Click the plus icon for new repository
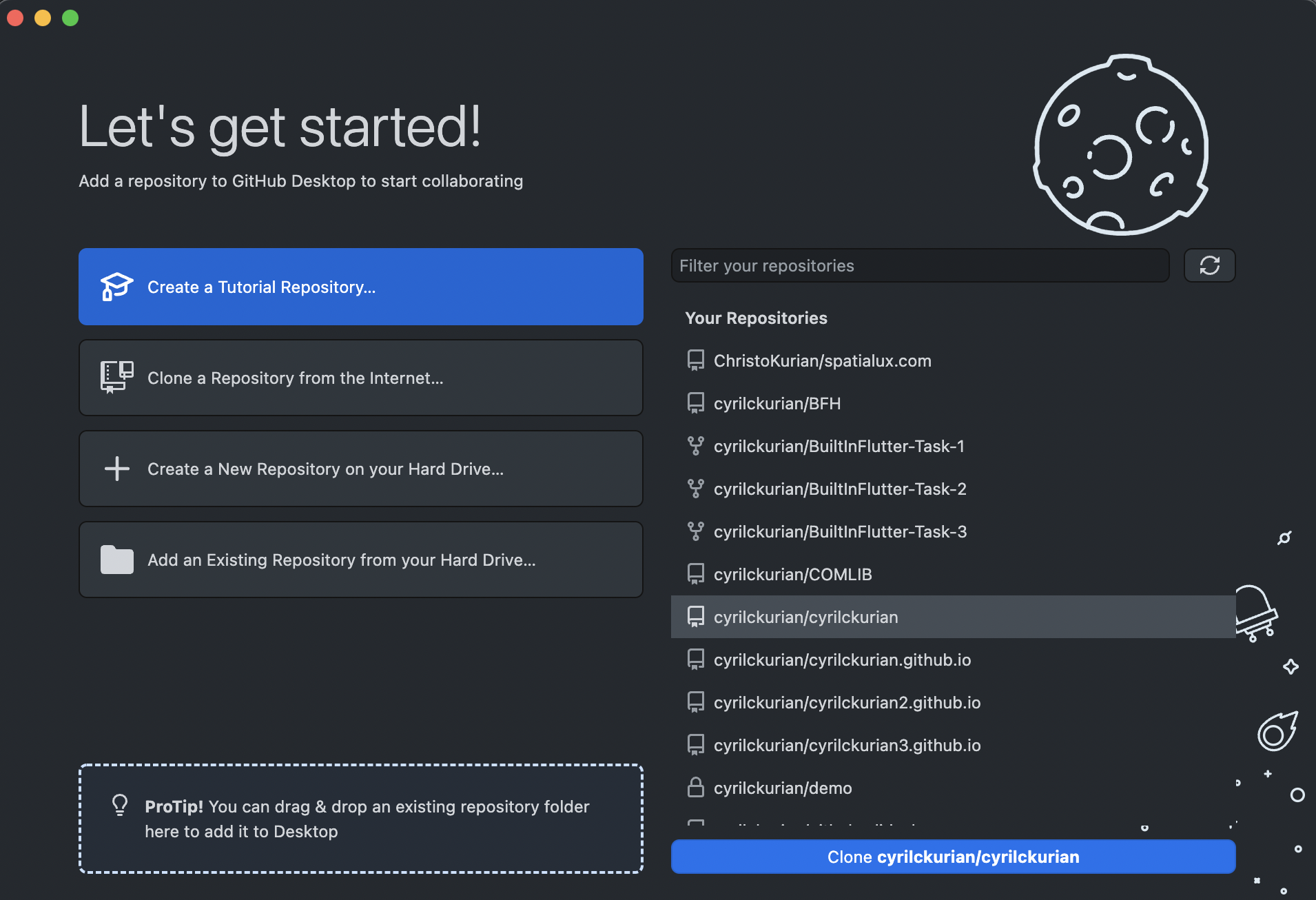1316x900 pixels. pyautogui.click(x=116, y=469)
